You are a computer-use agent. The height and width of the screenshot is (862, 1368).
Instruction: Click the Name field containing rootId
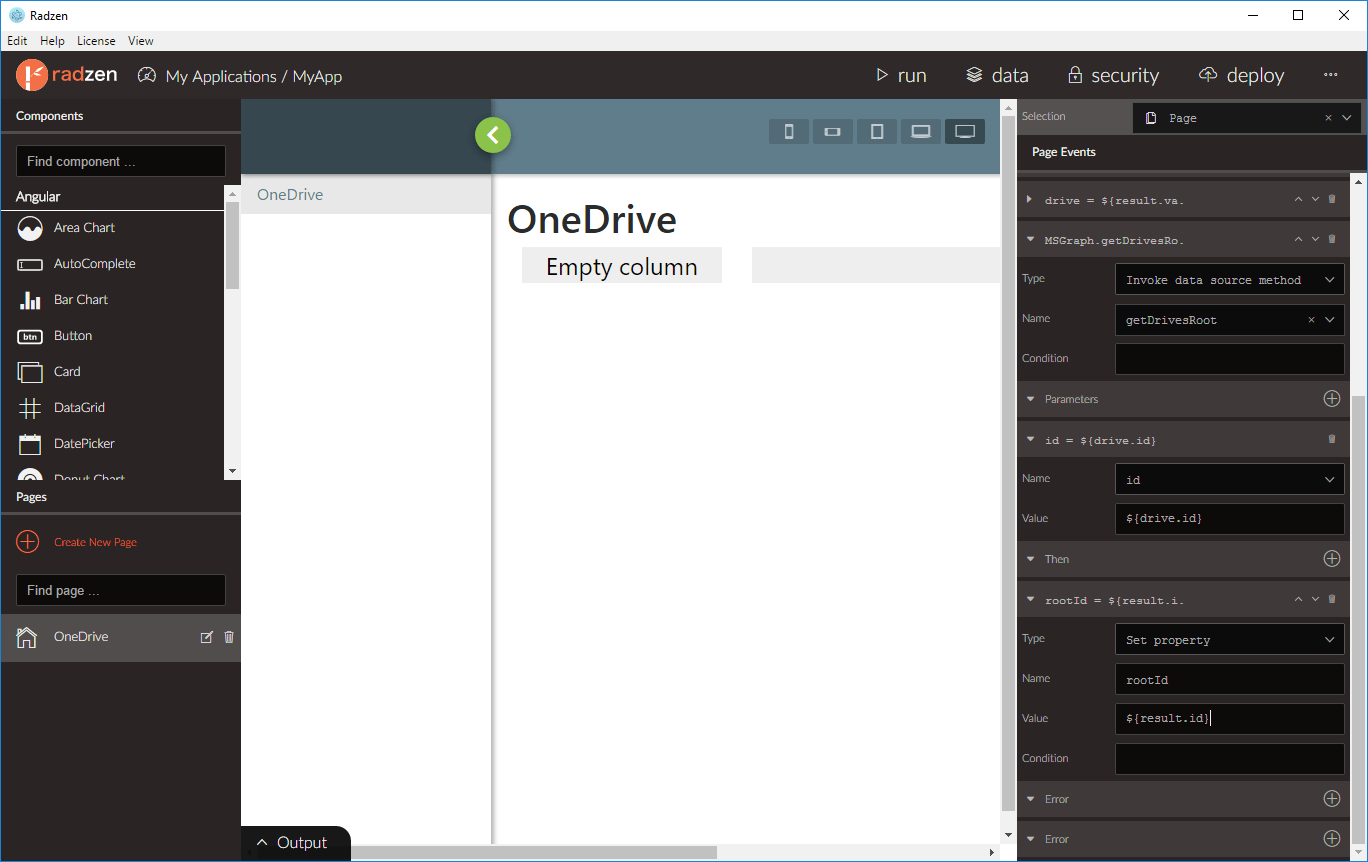pyautogui.click(x=1230, y=679)
